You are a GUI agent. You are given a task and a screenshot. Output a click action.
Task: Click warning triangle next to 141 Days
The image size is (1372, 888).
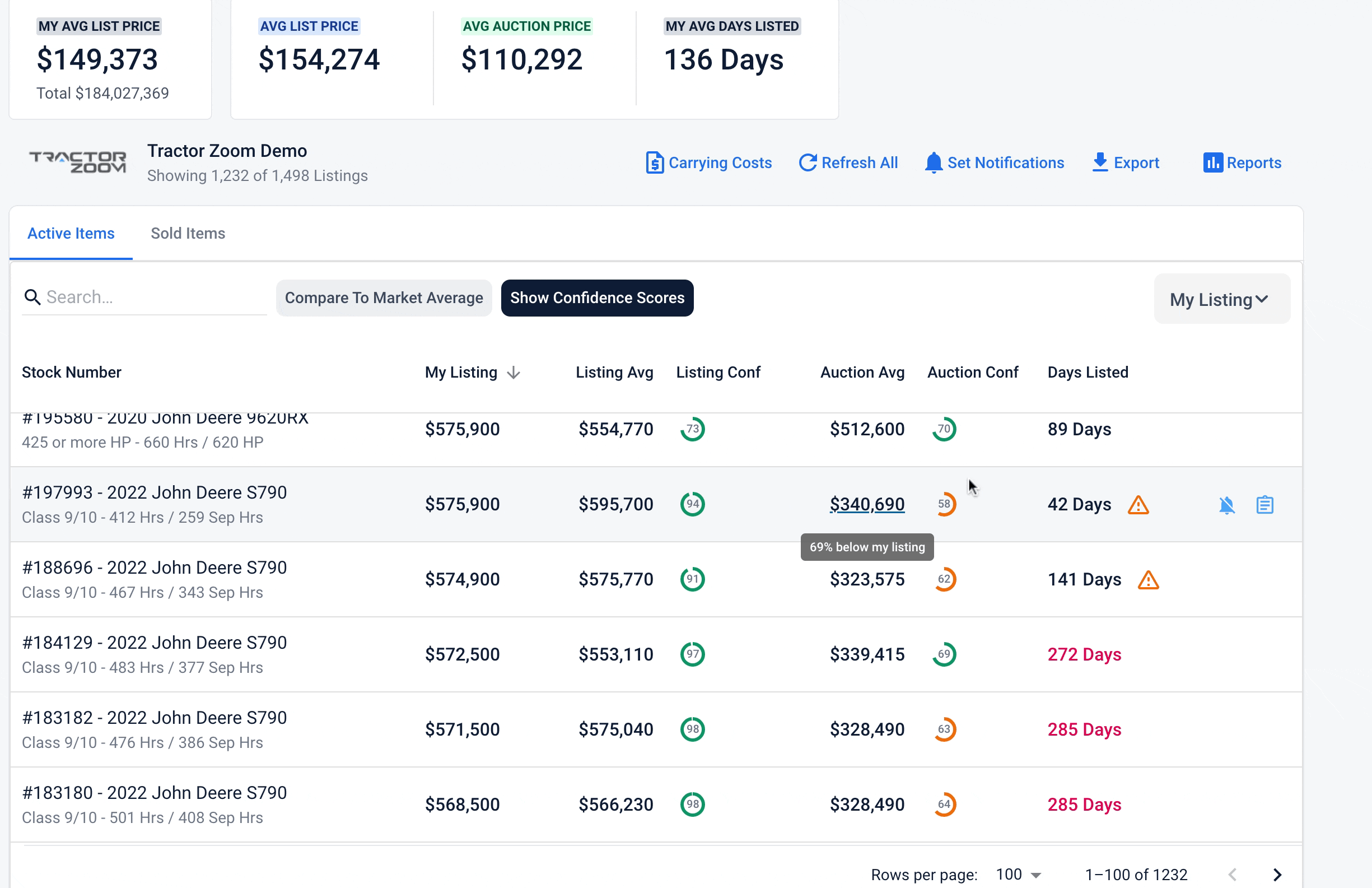(x=1148, y=580)
